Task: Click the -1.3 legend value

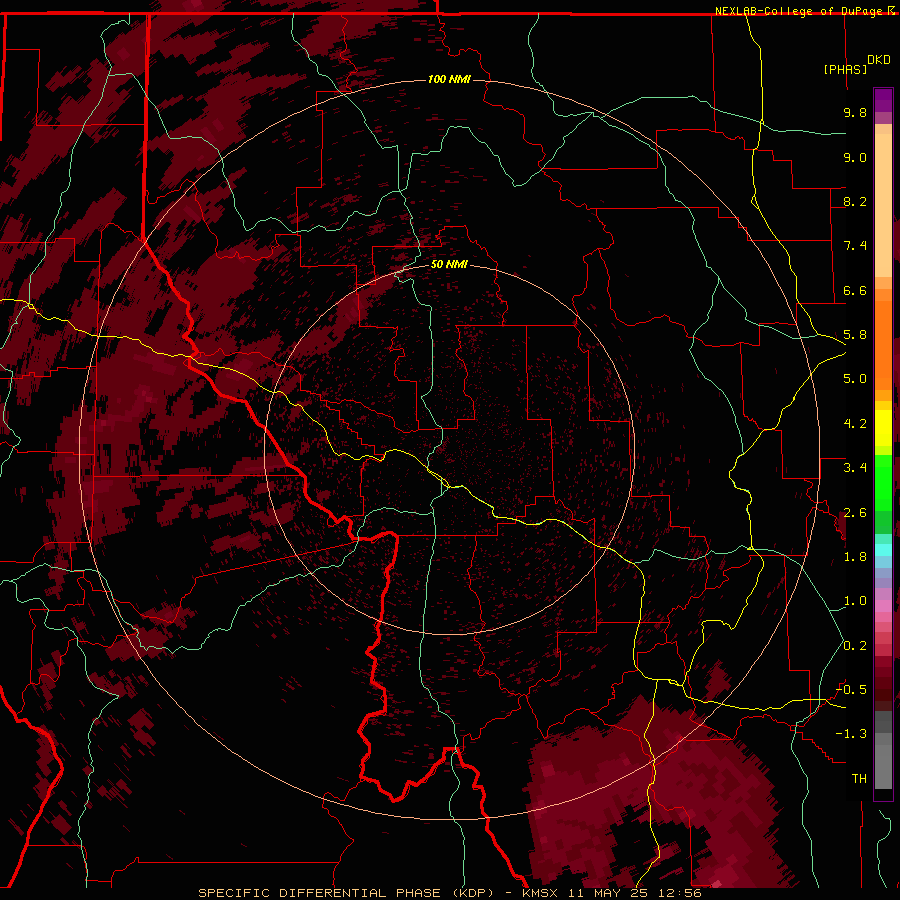Action: (x=852, y=734)
